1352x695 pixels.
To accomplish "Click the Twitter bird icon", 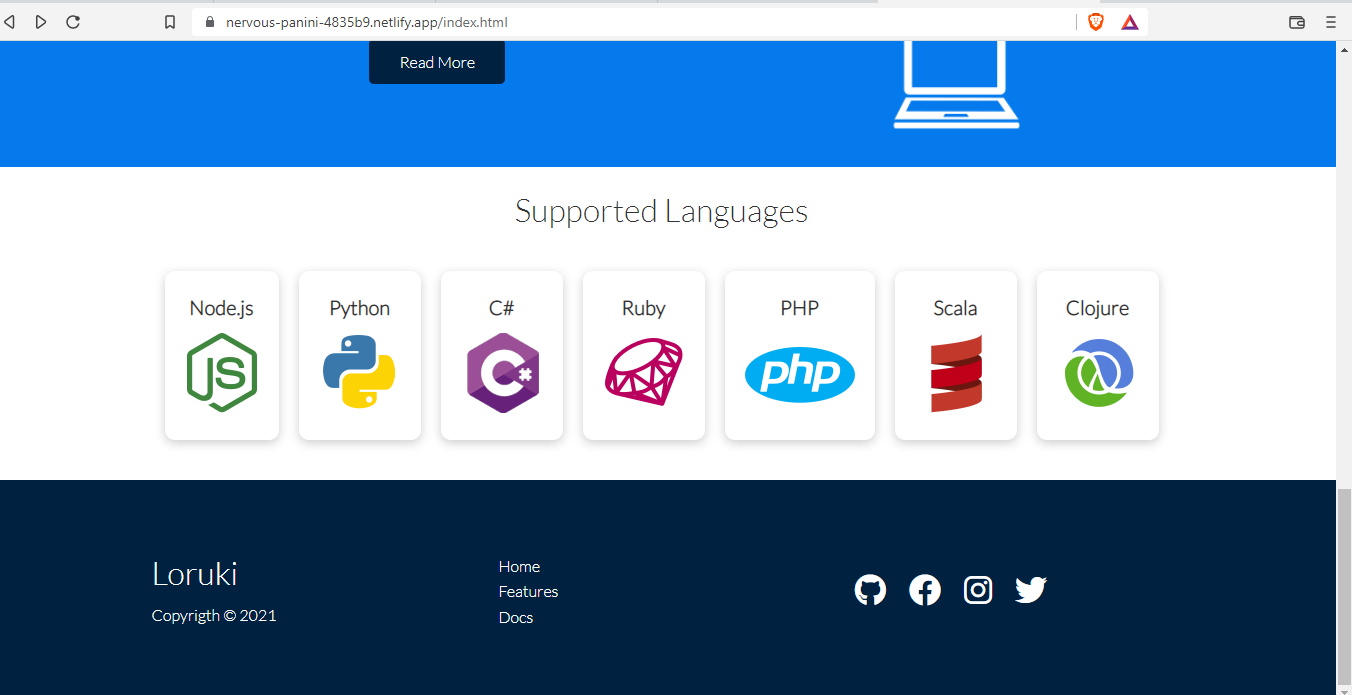I will (1031, 590).
